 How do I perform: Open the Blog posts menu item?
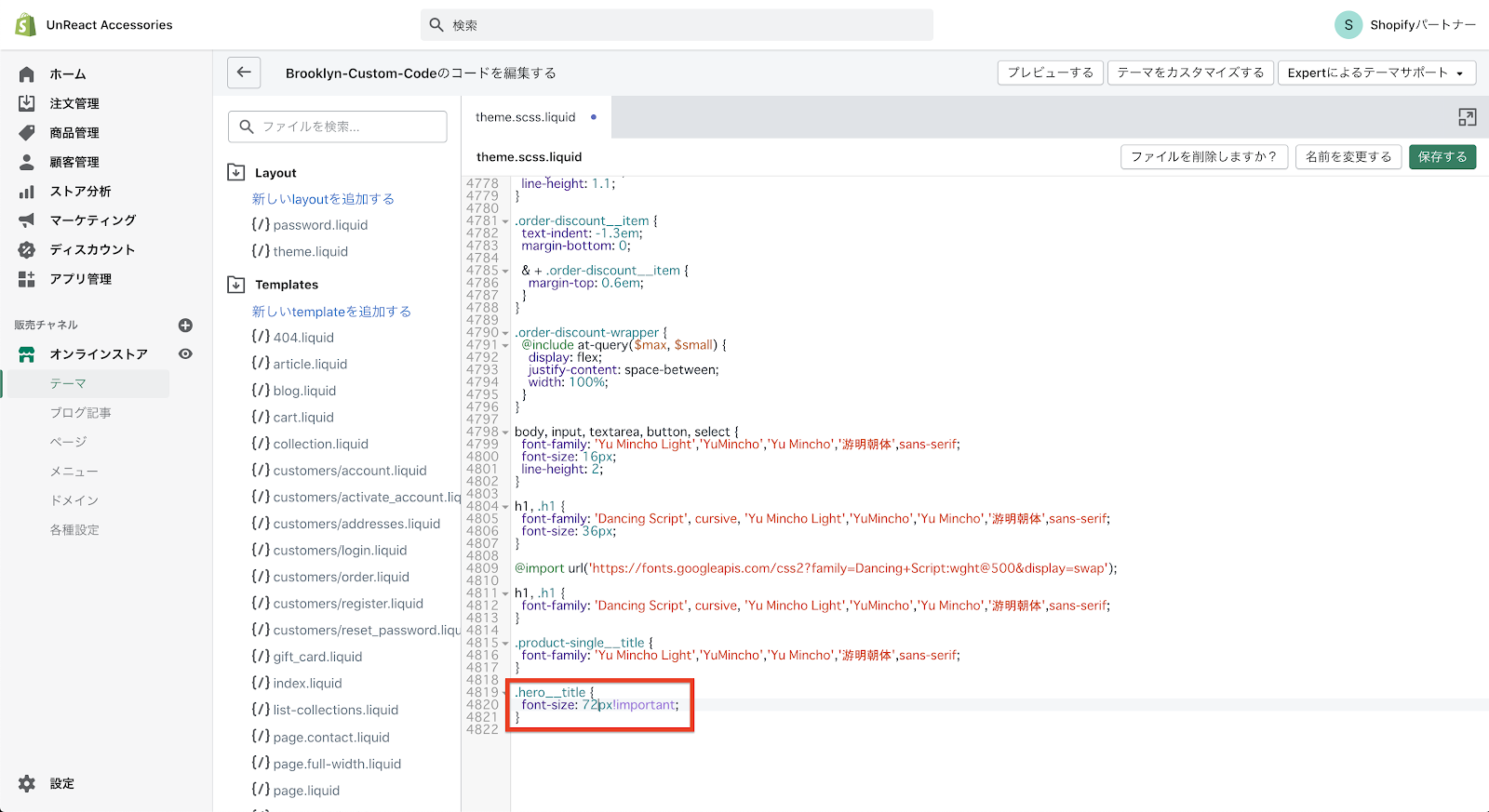pyautogui.click(x=81, y=413)
